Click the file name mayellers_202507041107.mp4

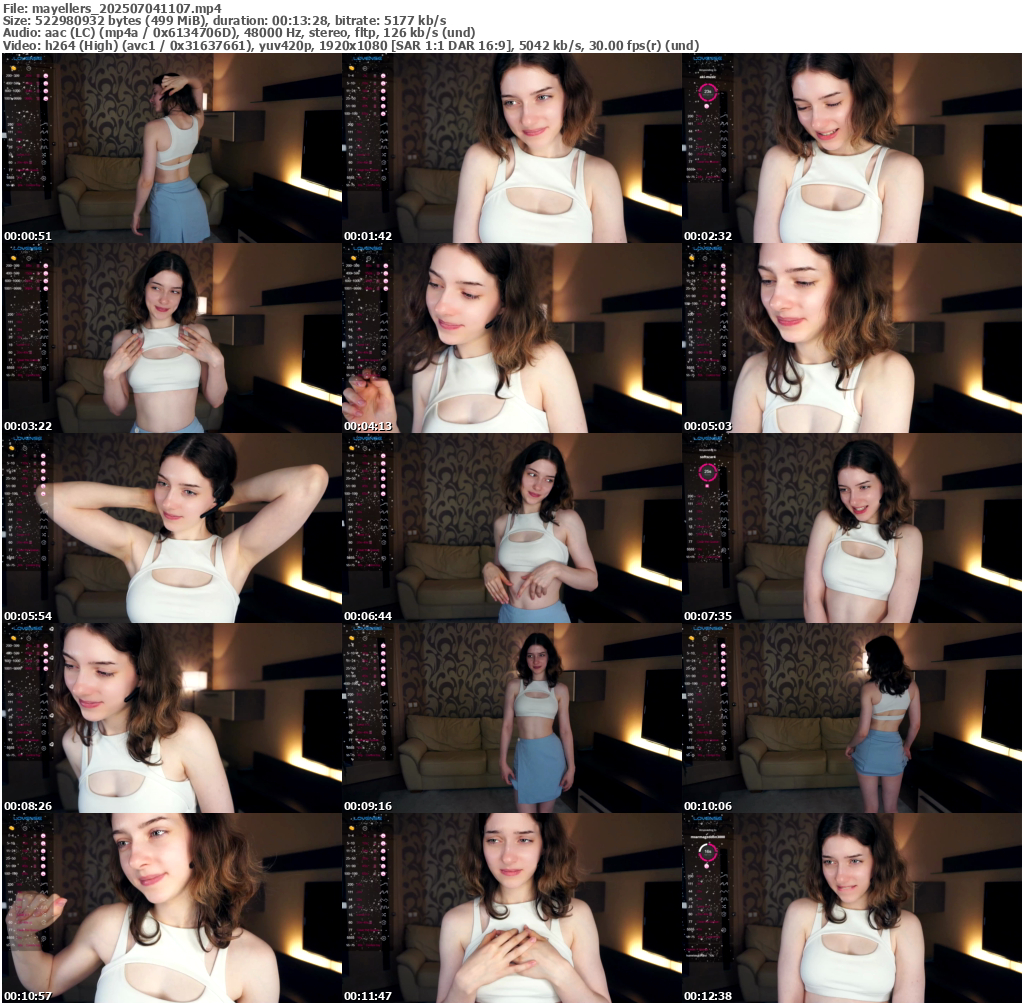coord(127,8)
